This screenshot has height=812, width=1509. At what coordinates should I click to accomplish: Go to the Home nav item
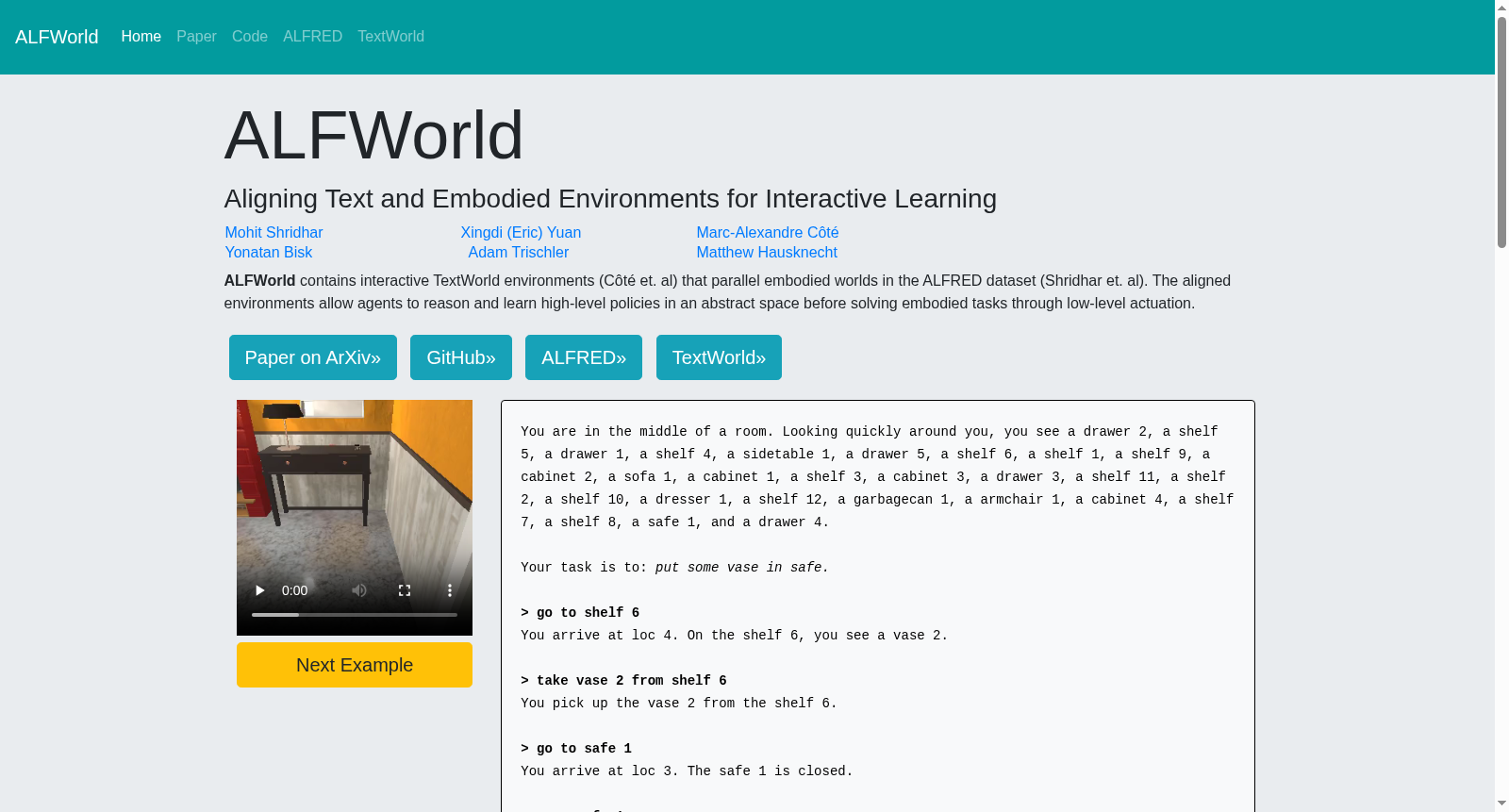141,37
